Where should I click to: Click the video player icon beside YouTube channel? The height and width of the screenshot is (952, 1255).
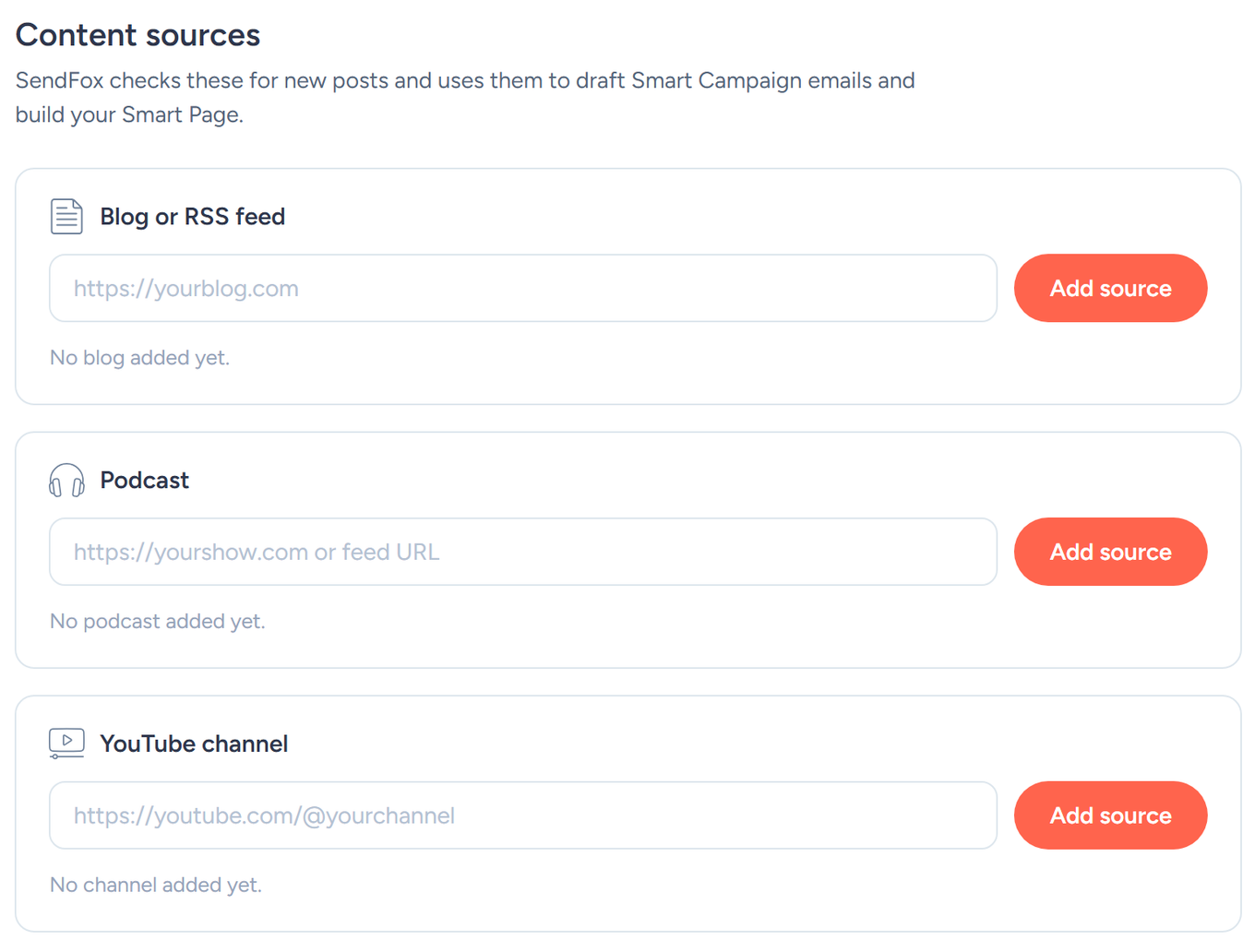[x=66, y=744]
